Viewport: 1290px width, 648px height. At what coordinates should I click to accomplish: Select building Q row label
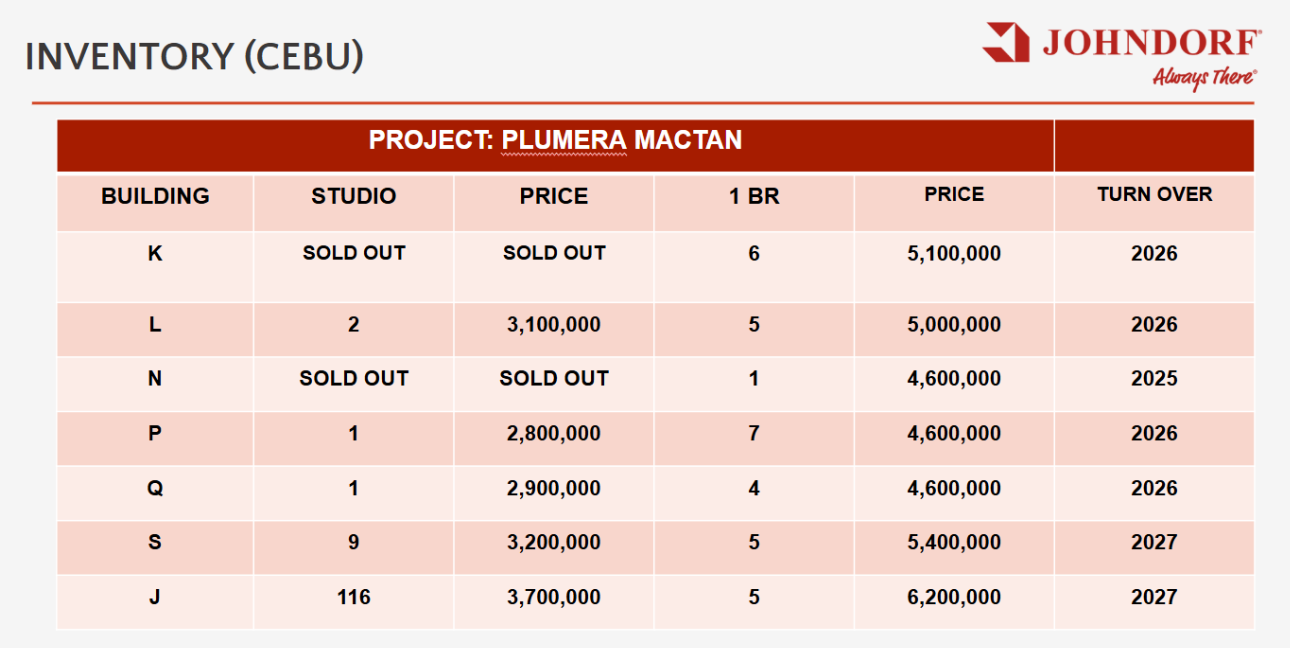click(155, 489)
